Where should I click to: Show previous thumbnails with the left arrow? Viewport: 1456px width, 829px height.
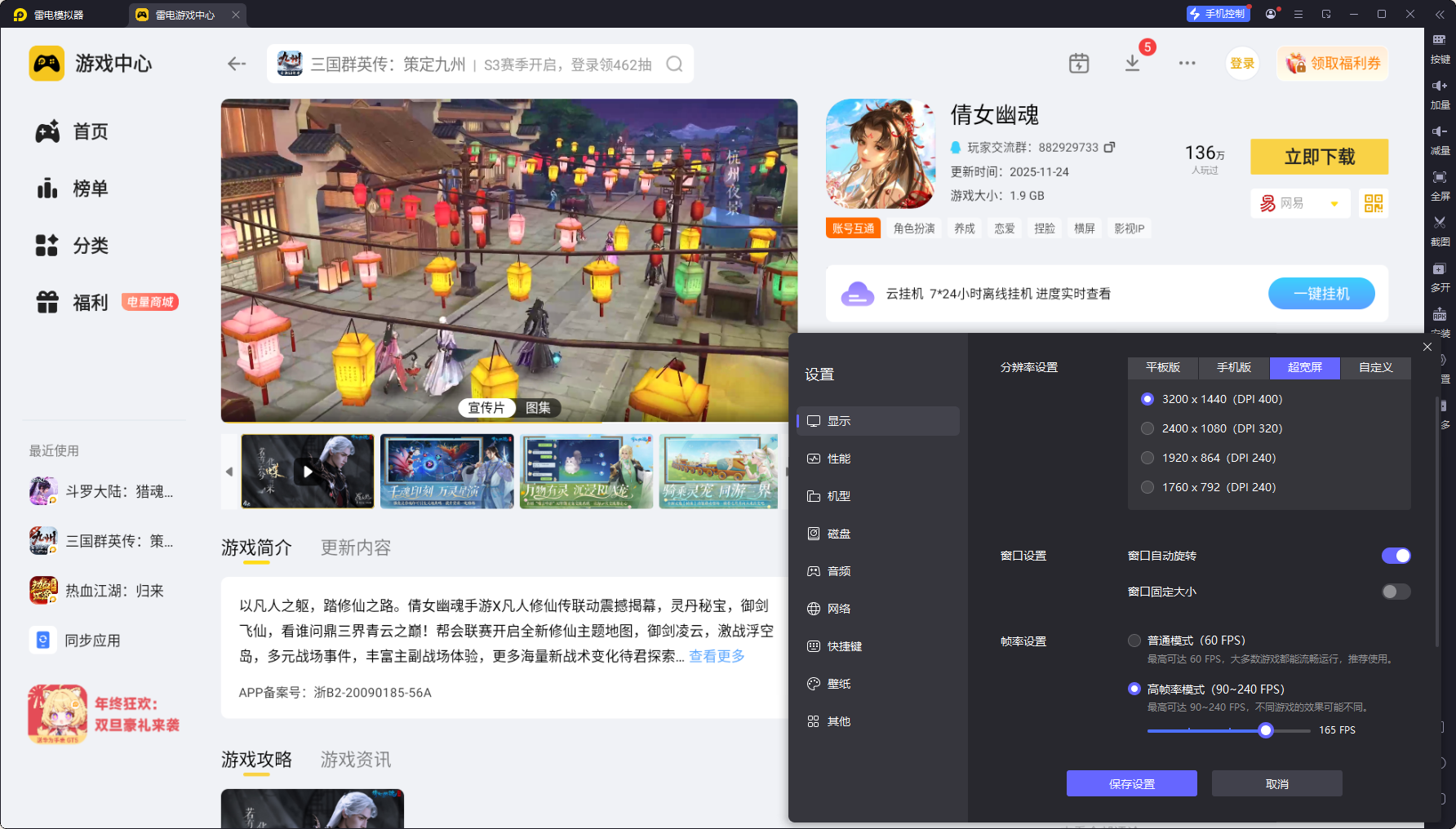(229, 472)
